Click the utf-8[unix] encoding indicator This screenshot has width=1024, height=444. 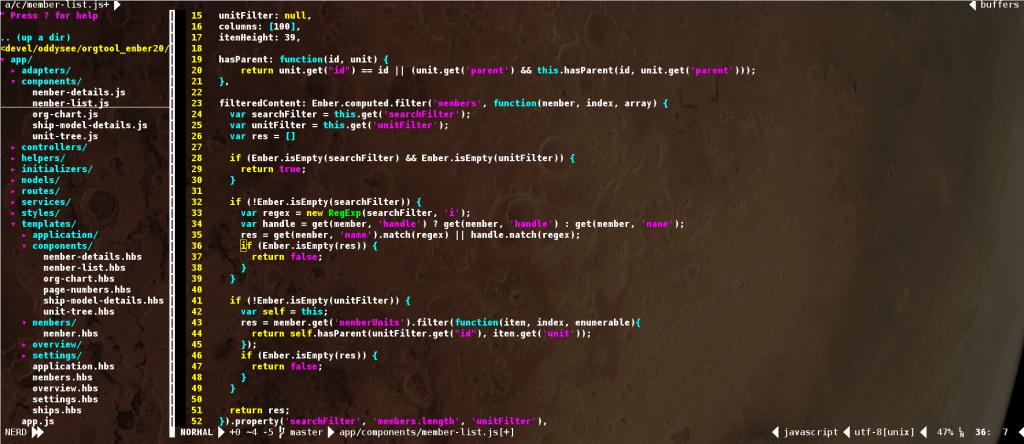[x=888, y=433]
